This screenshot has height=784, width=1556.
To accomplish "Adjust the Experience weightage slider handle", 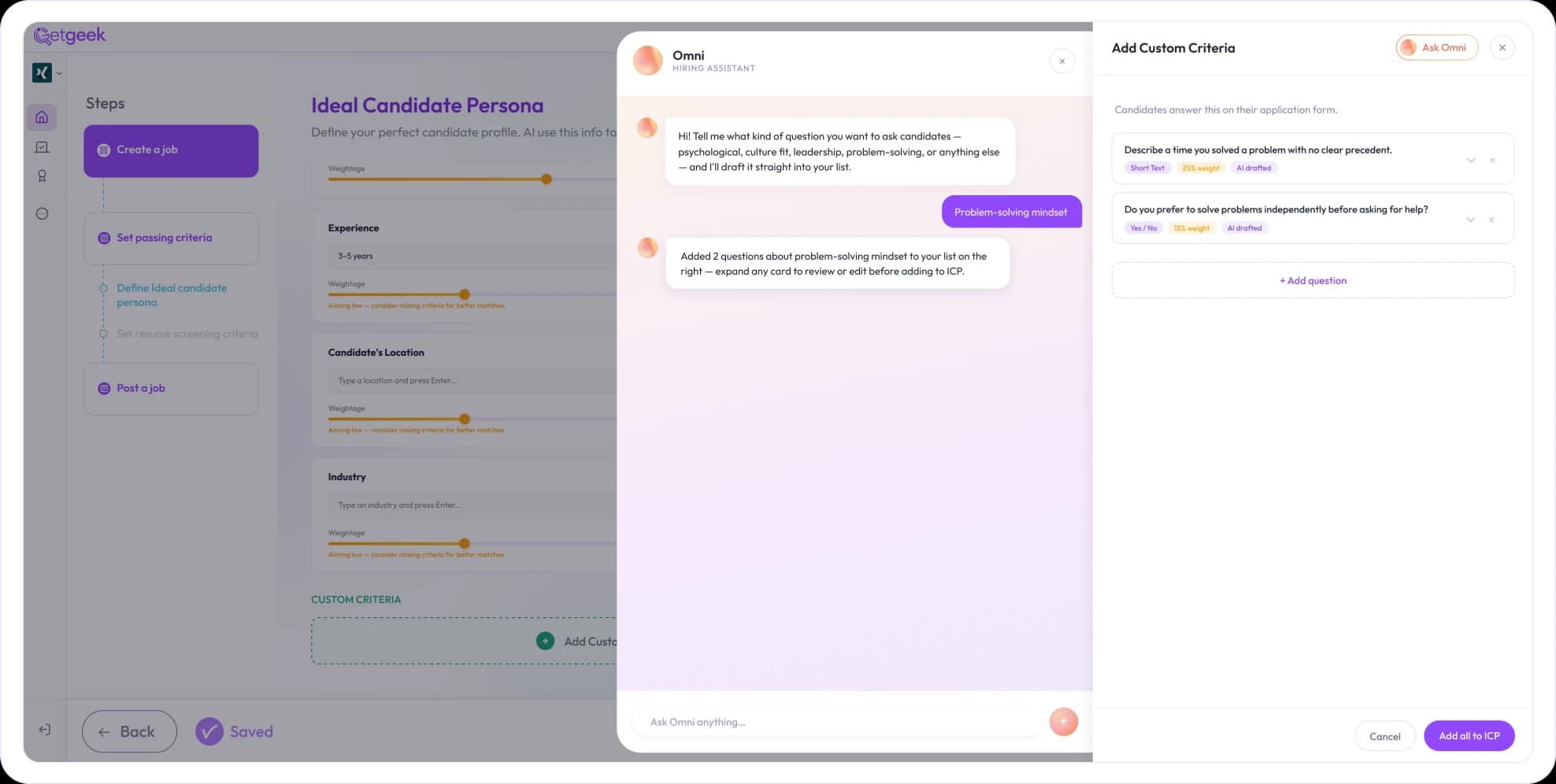I will (x=465, y=294).
